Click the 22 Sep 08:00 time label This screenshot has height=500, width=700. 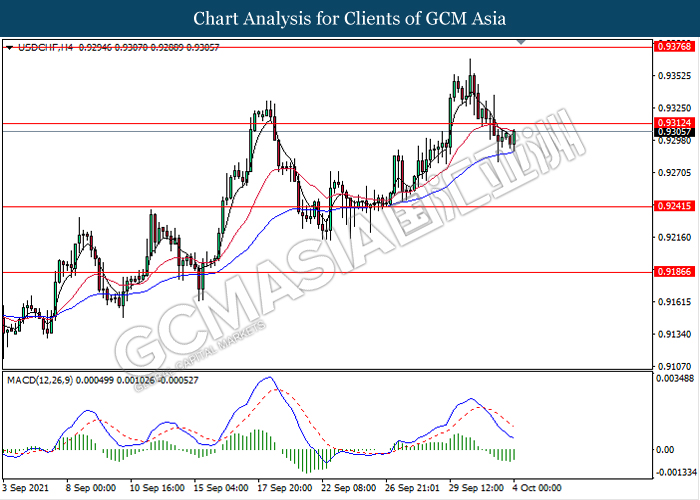348,488
